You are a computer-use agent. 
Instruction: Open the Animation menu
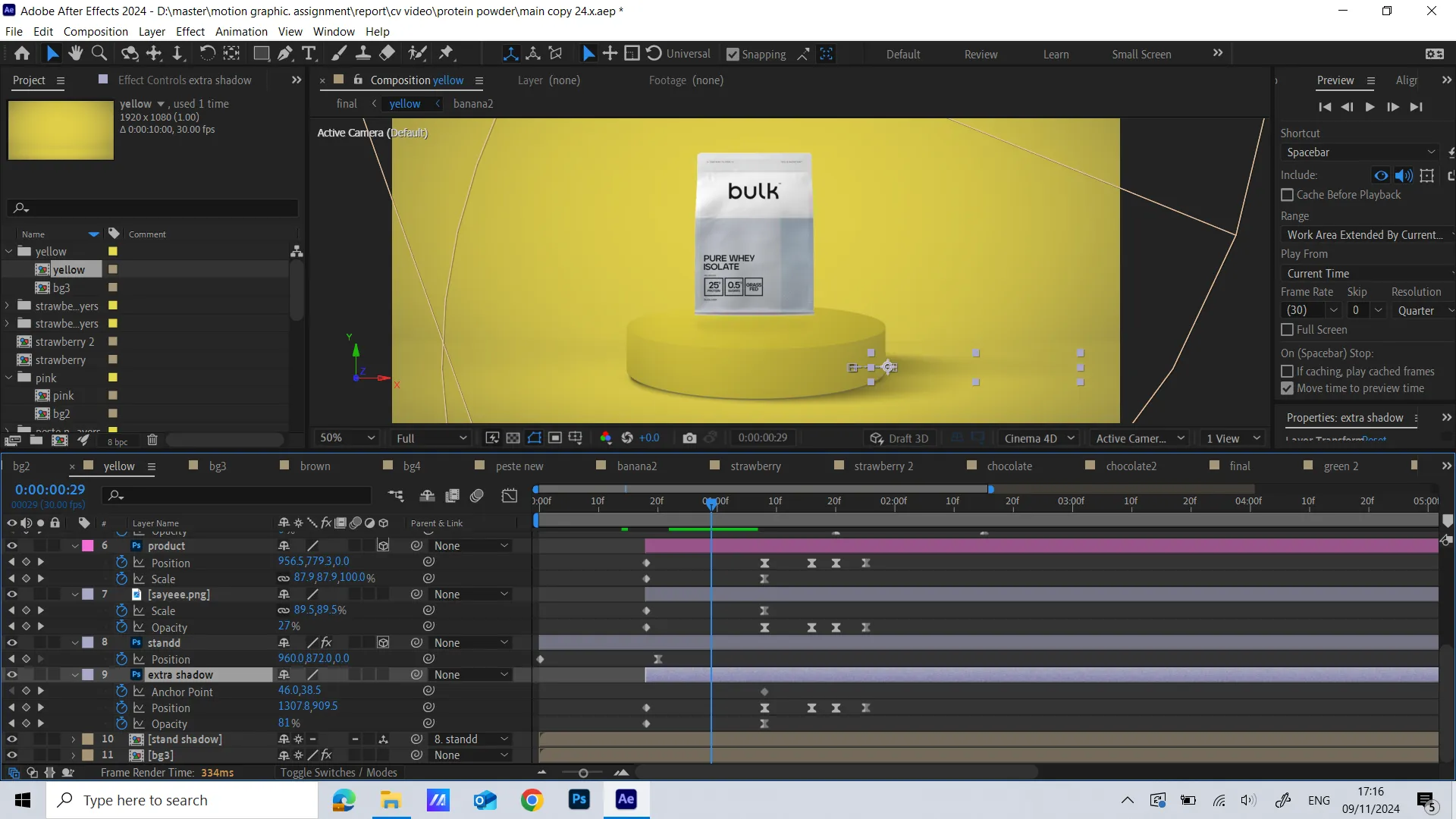tap(241, 31)
